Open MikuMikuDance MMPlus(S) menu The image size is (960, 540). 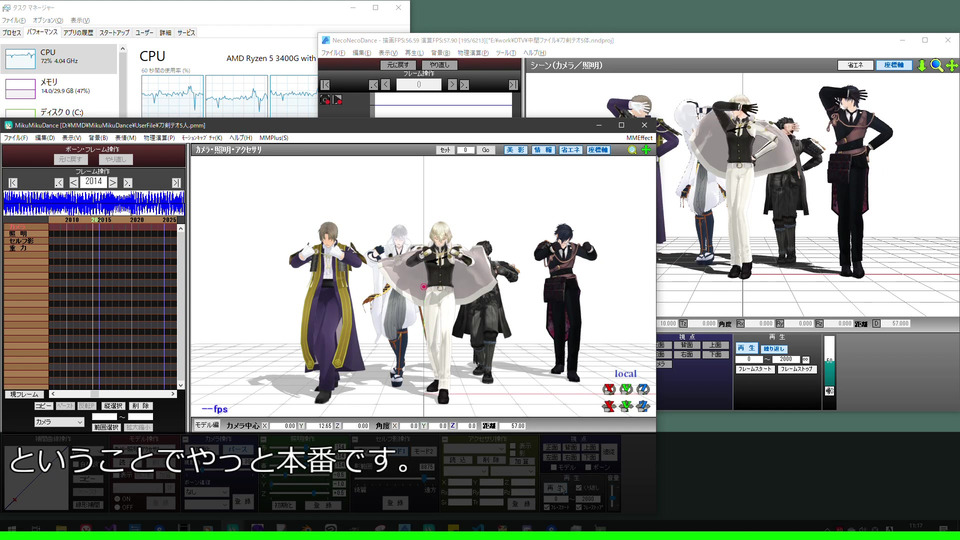click(x=274, y=138)
